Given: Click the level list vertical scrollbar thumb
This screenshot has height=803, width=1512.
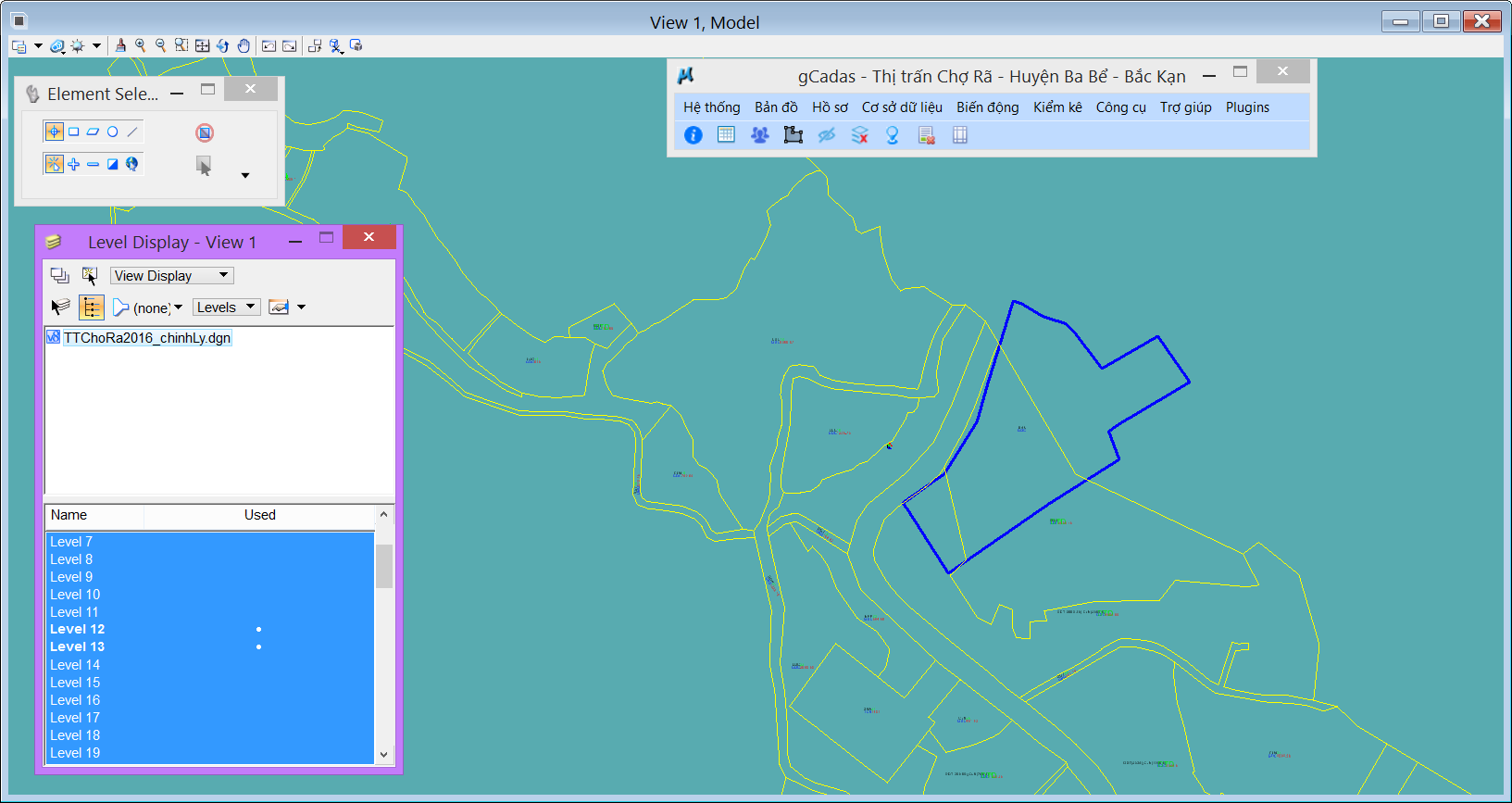Looking at the screenshot, I should [384, 566].
